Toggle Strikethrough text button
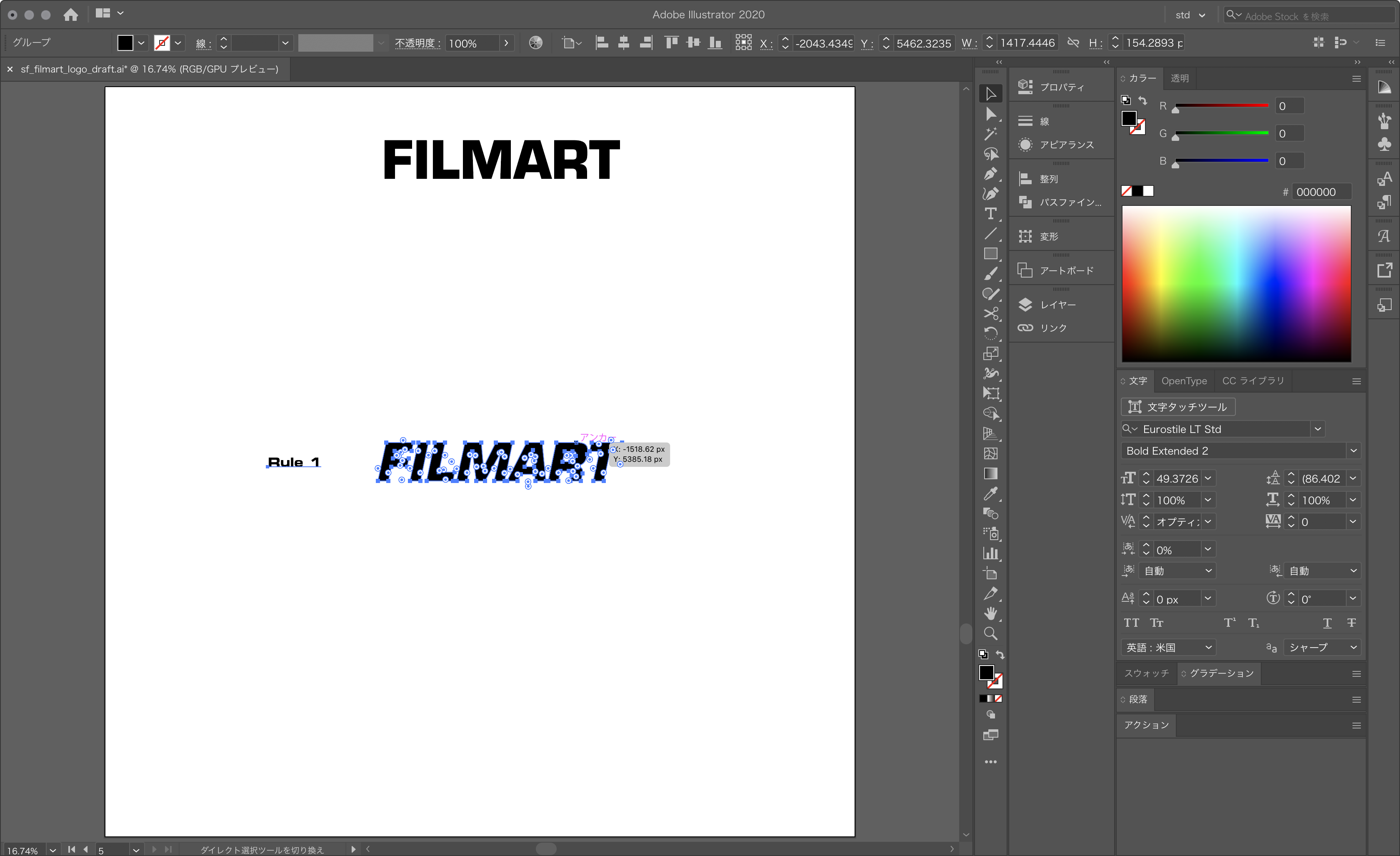Screen dimensions: 1400x856 [1352, 622]
